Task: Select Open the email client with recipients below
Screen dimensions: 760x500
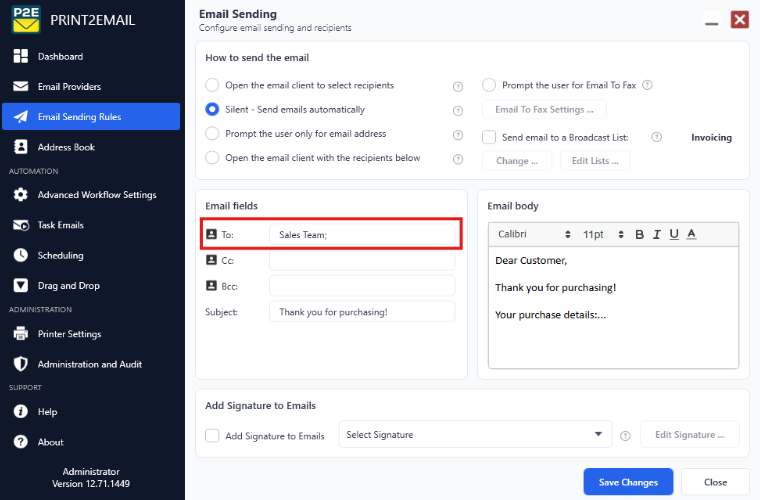Action: [x=212, y=157]
